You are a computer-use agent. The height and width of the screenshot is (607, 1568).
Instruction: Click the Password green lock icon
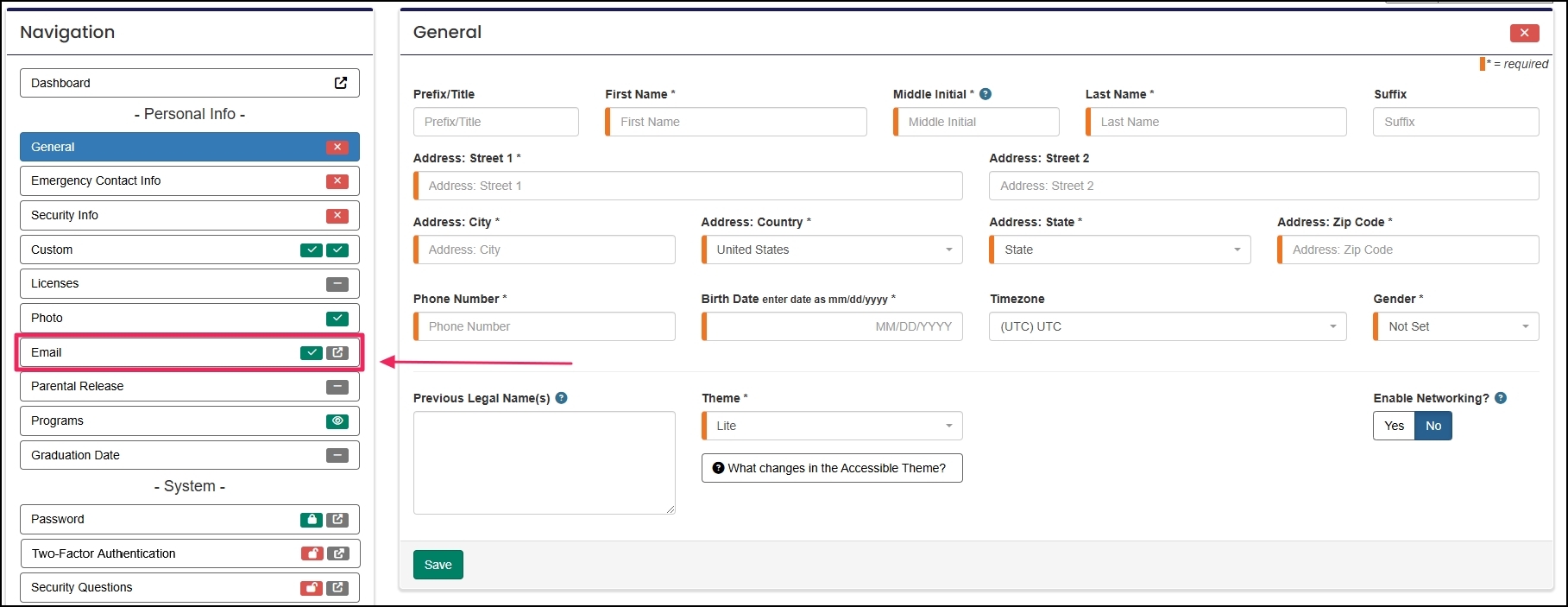311,520
